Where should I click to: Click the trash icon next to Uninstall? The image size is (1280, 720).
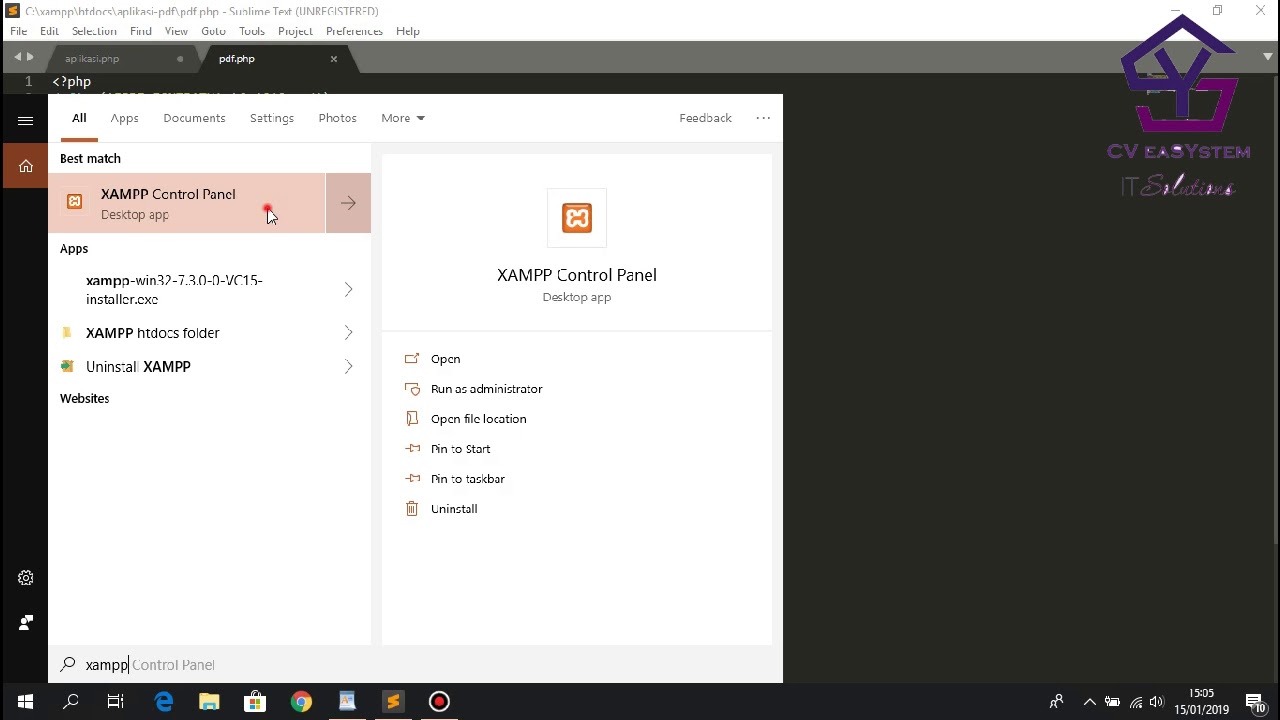coord(412,509)
